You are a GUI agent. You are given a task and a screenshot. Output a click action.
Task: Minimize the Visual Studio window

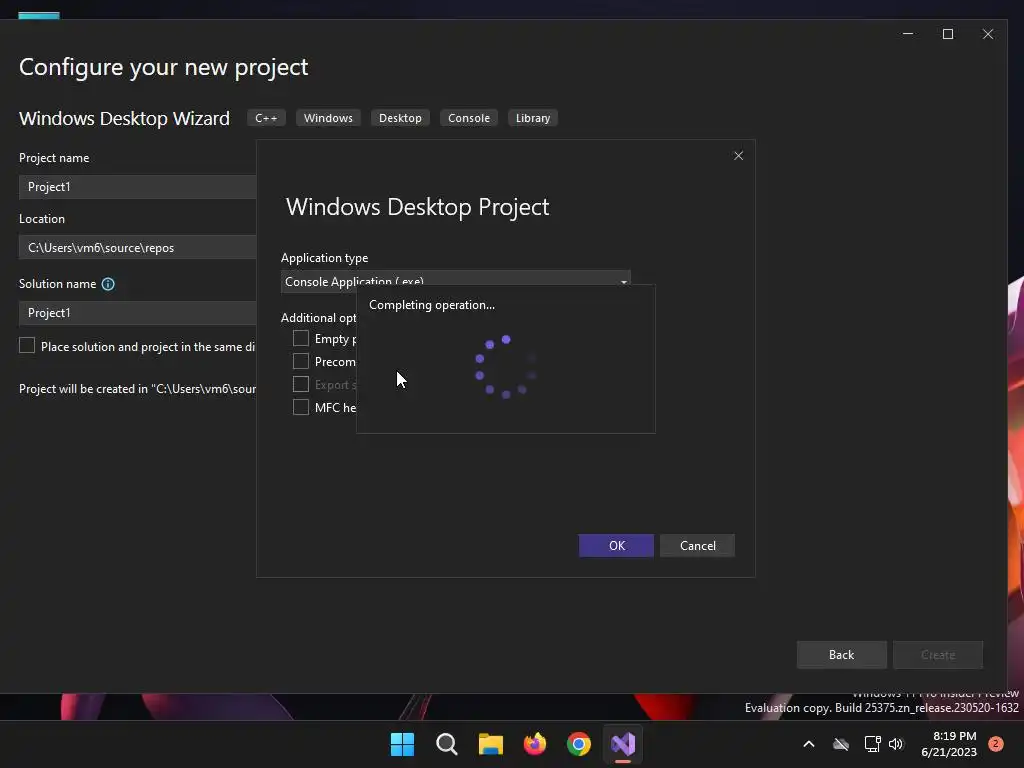pyautogui.click(x=908, y=34)
